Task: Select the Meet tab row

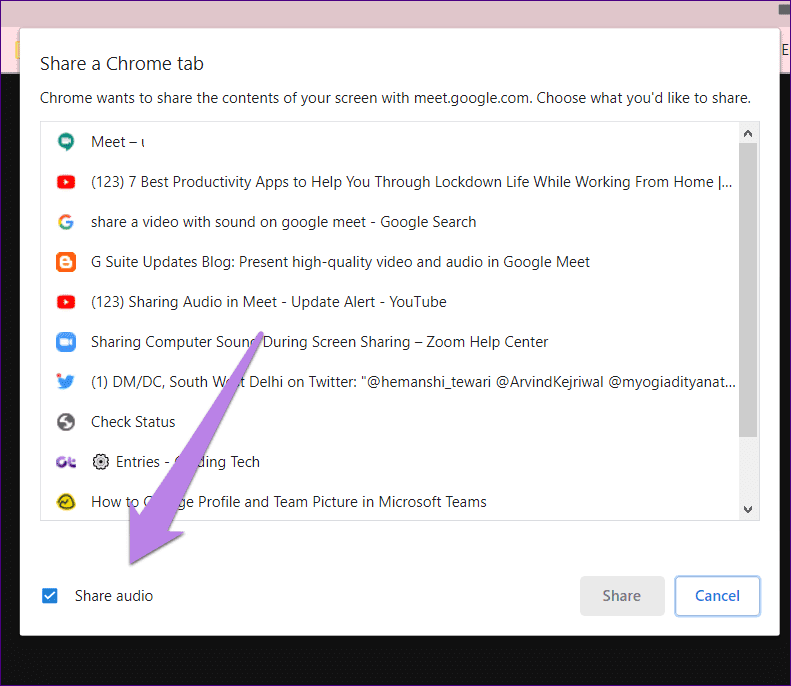Action: click(x=389, y=142)
